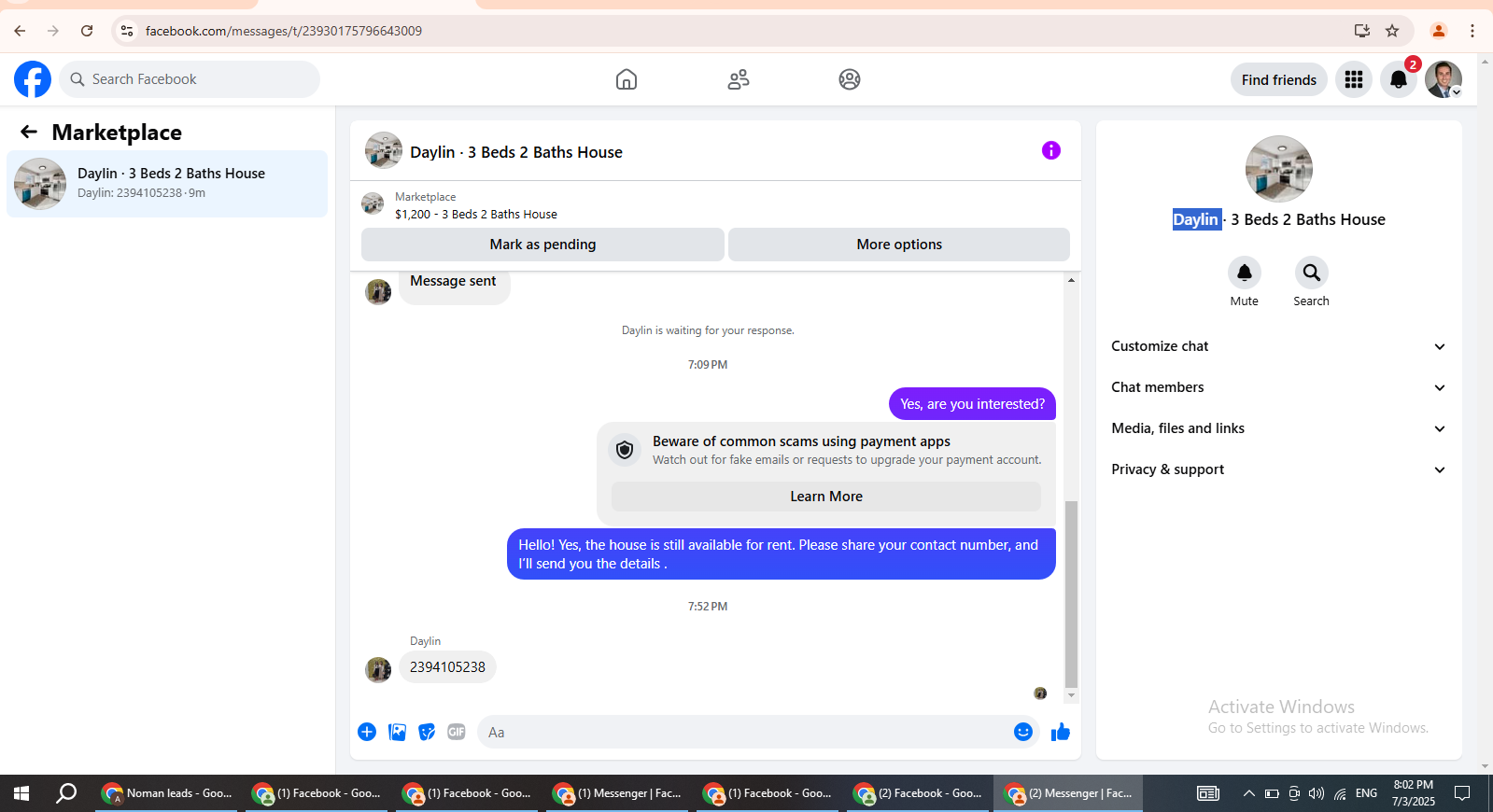Image resolution: width=1493 pixels, height=812 pixels.
Task: Choose a sticker icon
Action: 427,732
